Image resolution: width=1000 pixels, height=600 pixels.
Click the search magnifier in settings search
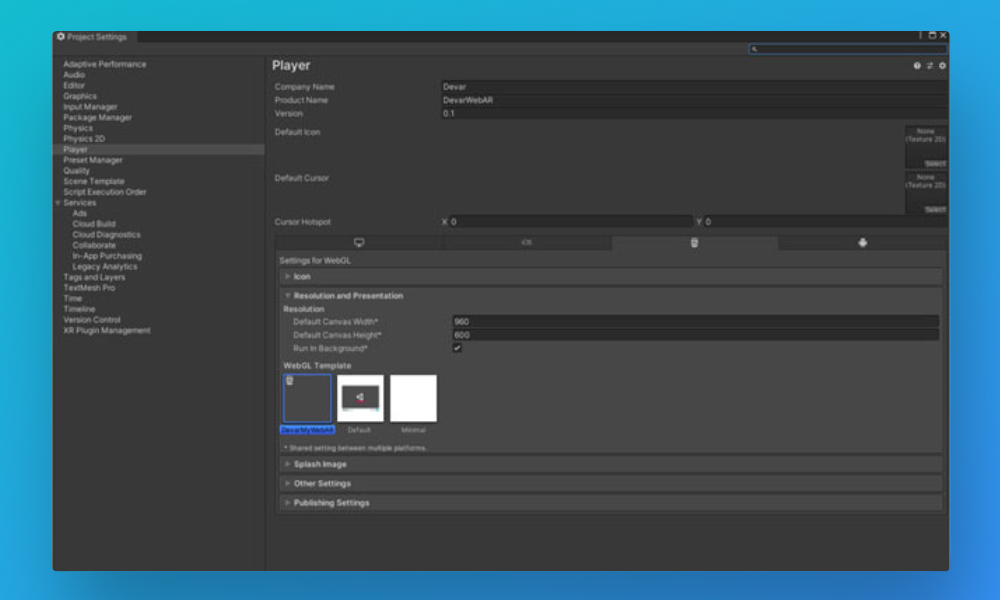point(755,49)
